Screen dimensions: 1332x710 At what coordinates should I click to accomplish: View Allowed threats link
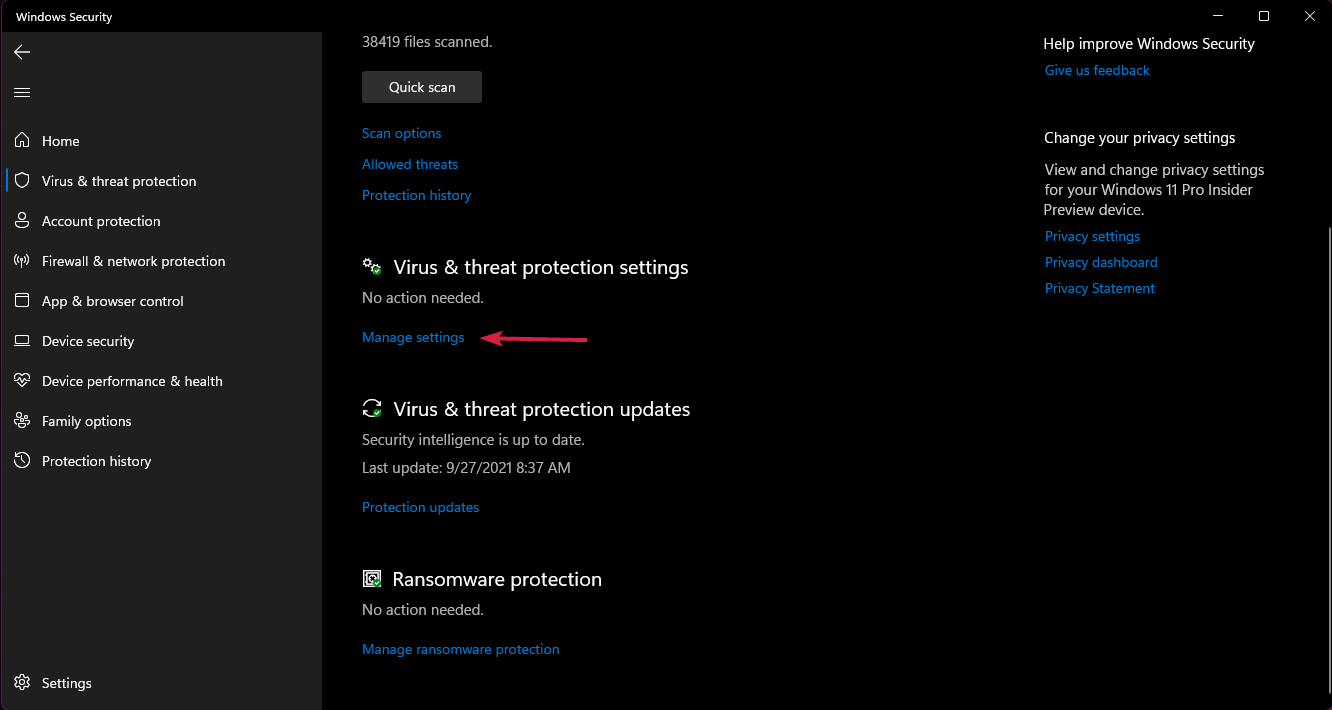click(x=410, y=164)
